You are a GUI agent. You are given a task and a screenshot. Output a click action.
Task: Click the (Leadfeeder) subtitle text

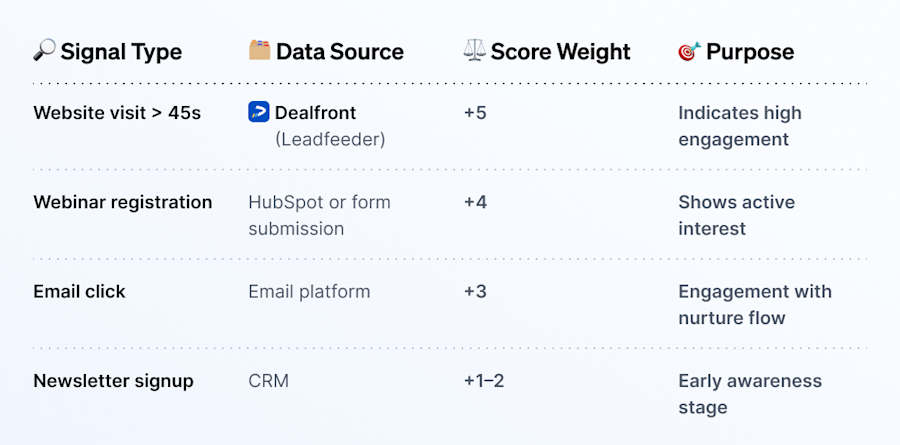click(330, 139)
